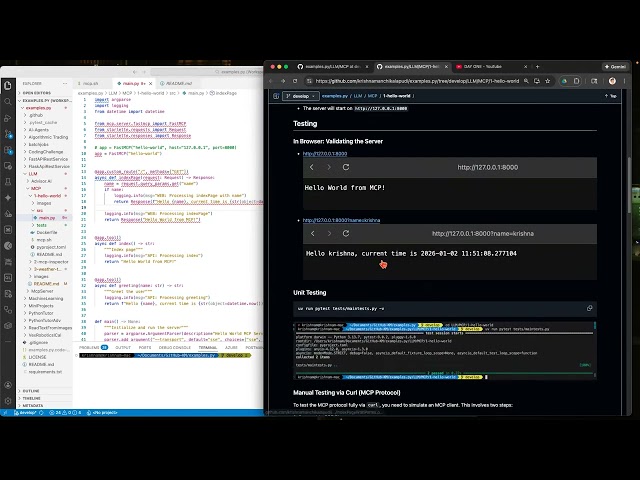Open the Explorer view in VS Code
The height and width of the screenshot is (480, 640).
point(8,85)
